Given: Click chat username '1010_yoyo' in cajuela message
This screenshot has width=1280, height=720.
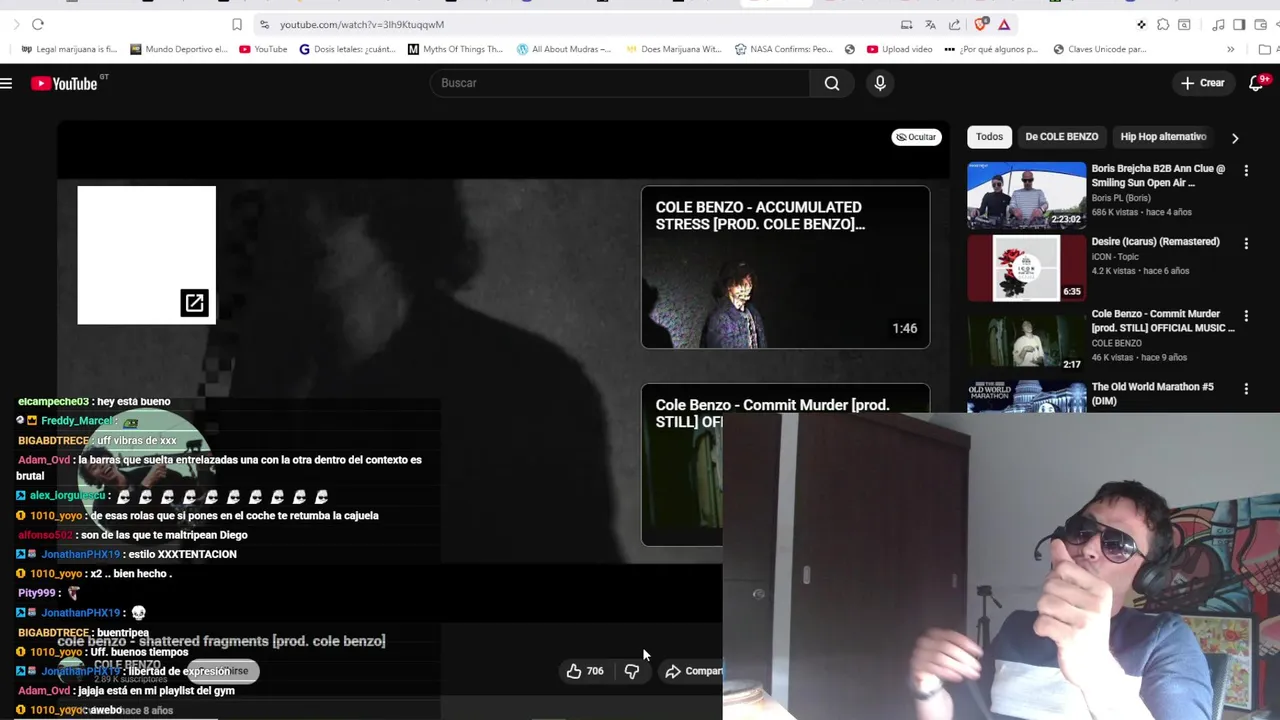Looking at the screenshot, I should pyautogui.click(x=56, y=516).
